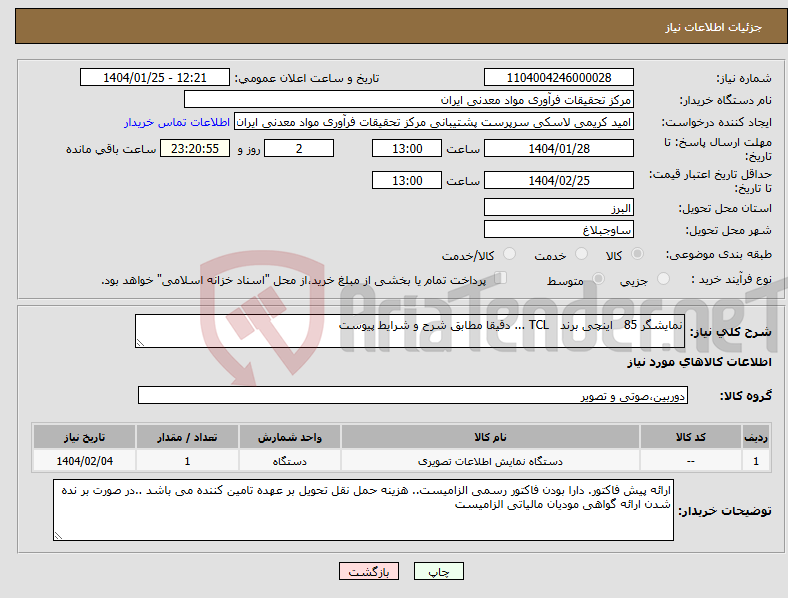This screenshot has height=598, width=788.
Task: Click the resize handle of description box
Action: [140, 343]
